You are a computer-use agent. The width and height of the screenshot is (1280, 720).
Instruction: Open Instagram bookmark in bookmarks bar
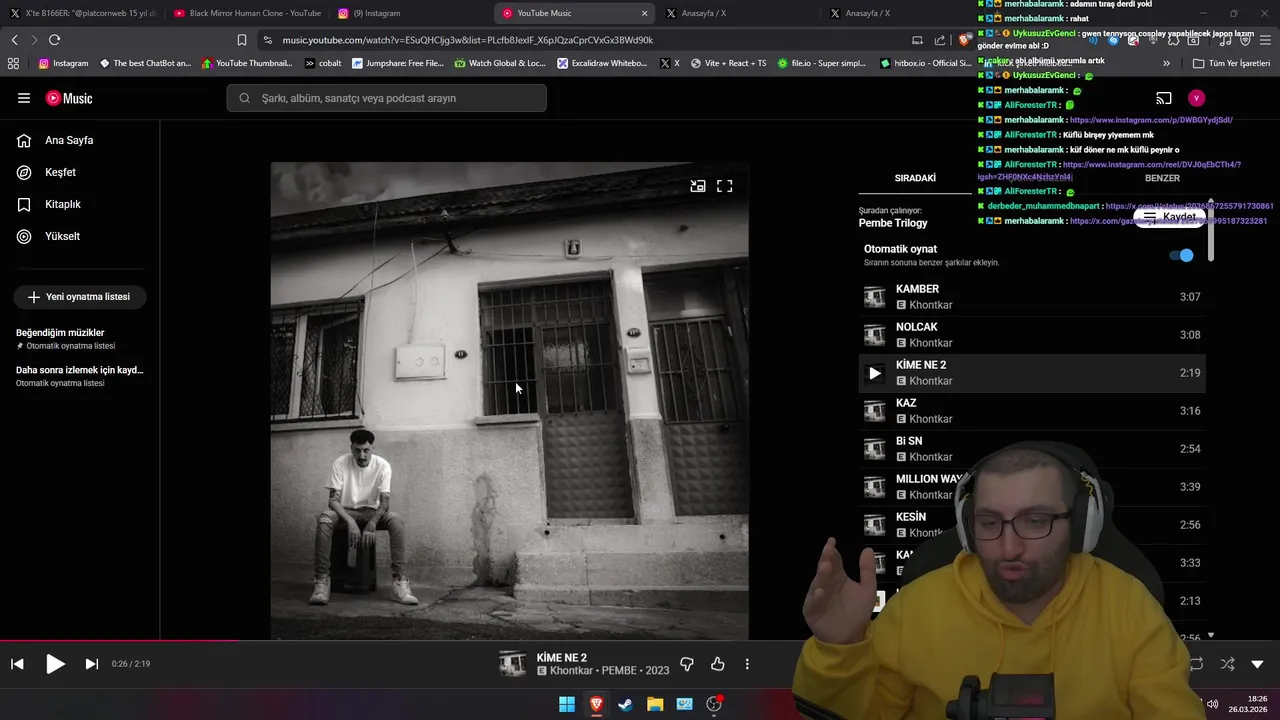63,63
